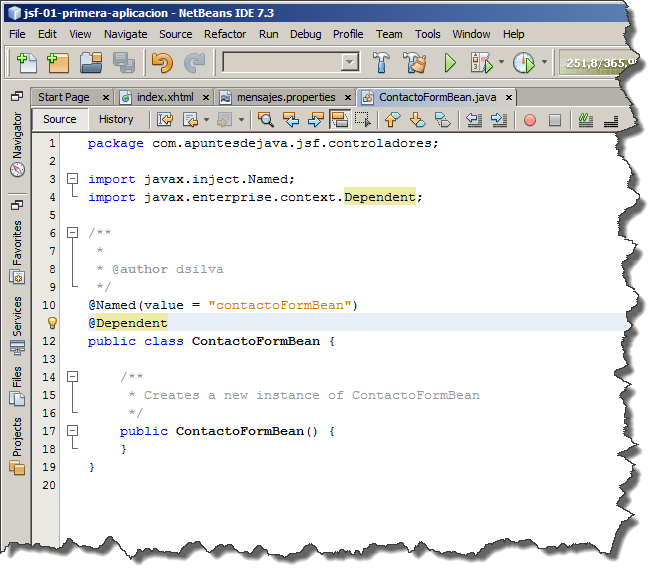Close the mensajes.properties tab

point(348,98)
